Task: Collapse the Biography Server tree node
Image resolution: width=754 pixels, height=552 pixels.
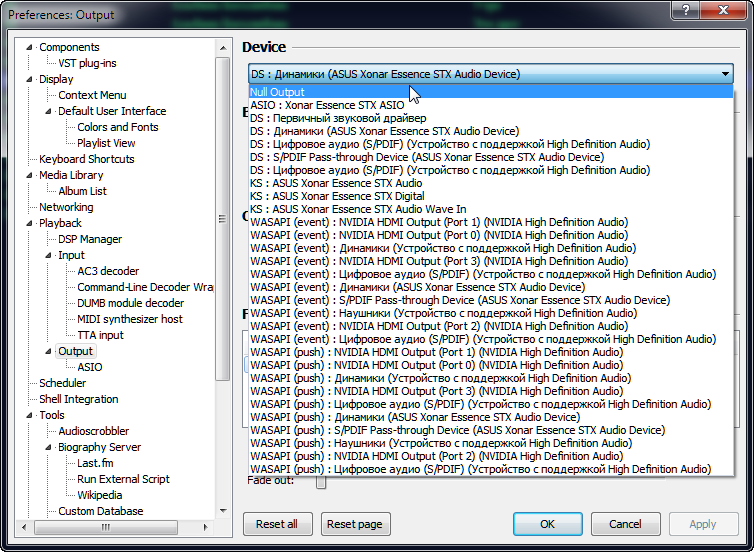Action: click(51, 447)
